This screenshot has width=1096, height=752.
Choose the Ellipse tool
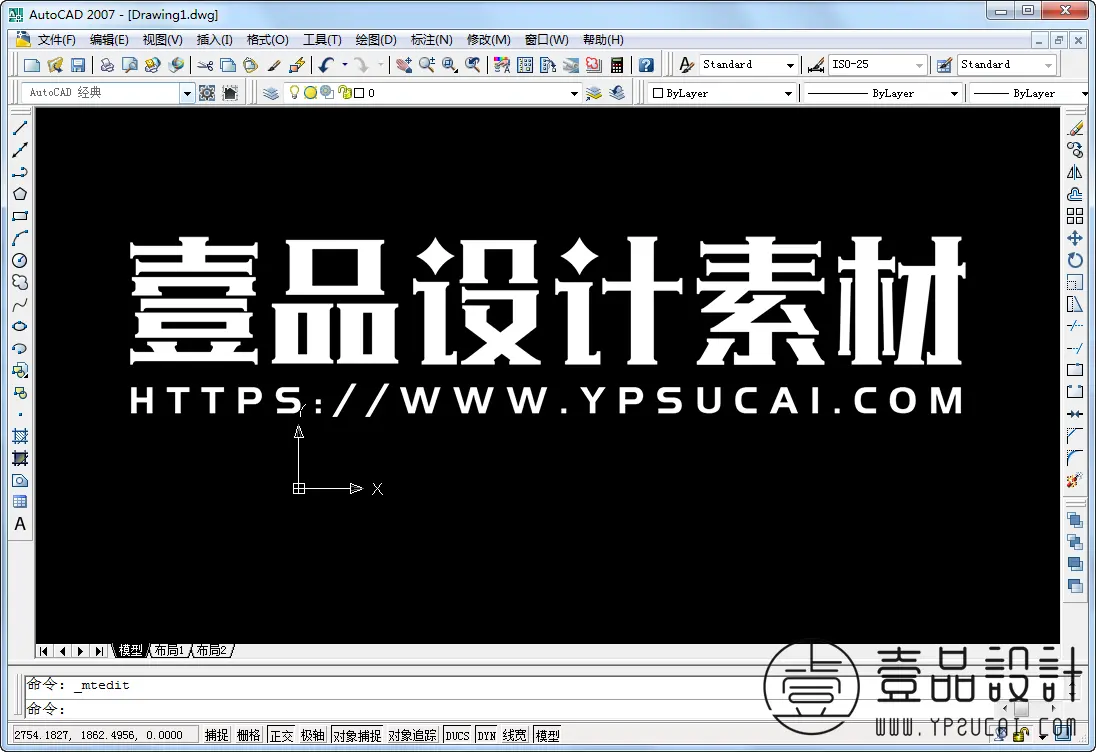20,326
